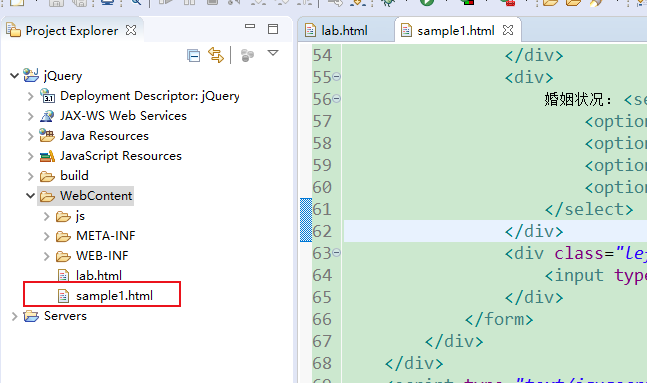Click lab.html file icon in tree
The width and height of the screenshot is (647, 383).
tap(63, 276)
